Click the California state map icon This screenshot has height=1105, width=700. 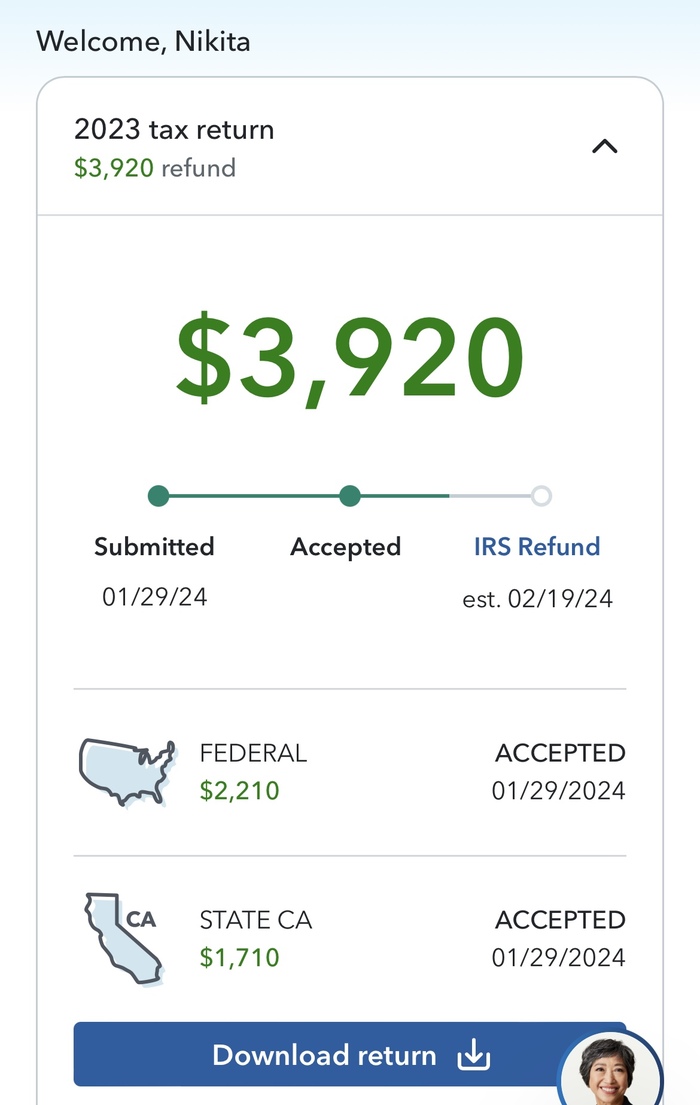pyautogui.click(x=120, y=939)
